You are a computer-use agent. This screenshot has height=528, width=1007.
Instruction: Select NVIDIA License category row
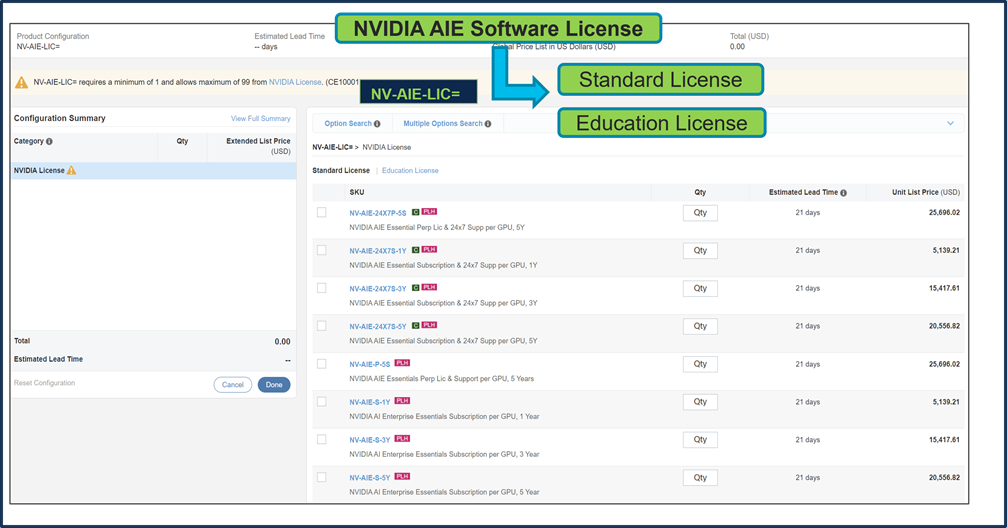[153, 171]
